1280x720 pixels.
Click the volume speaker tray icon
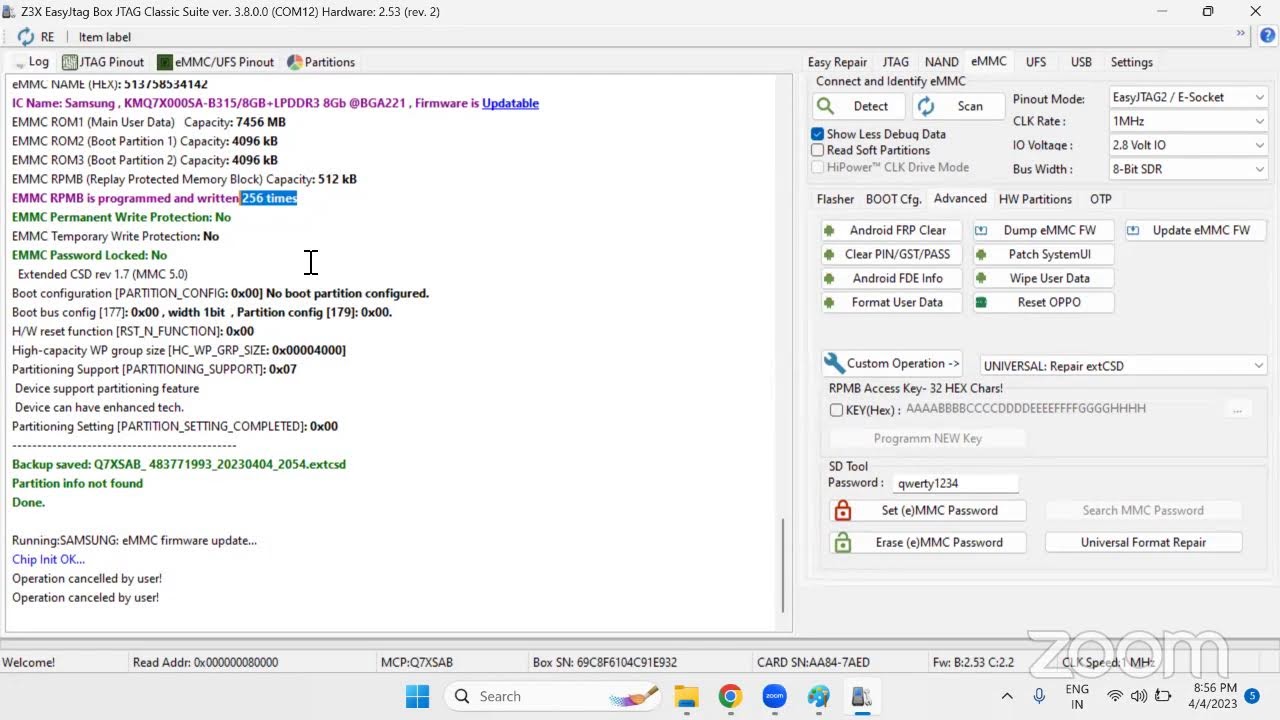coord(1138,696)
